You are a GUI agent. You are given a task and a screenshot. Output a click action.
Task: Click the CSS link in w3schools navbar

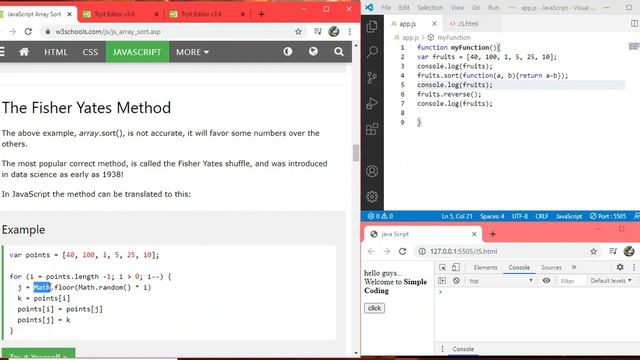point(90,52)
